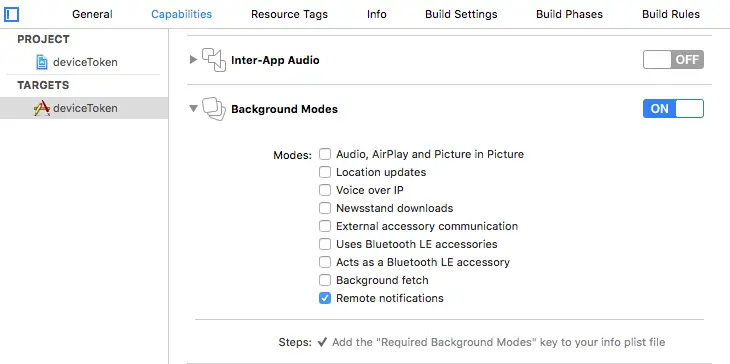Viewport: 730px width, 364px height.
Task: Uncheck Remote notifications mode
Action: [325, 298]
